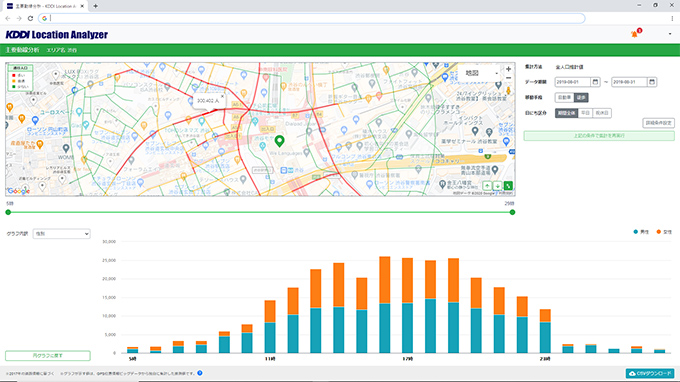The width and height of the screenshot is (680, 382).
Task: Click the green location marker on map
Action: tap(279, 141)
